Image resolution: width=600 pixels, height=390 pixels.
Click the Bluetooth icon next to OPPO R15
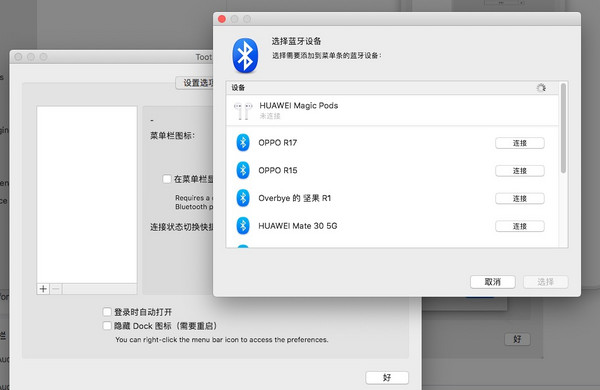[243, 170]
